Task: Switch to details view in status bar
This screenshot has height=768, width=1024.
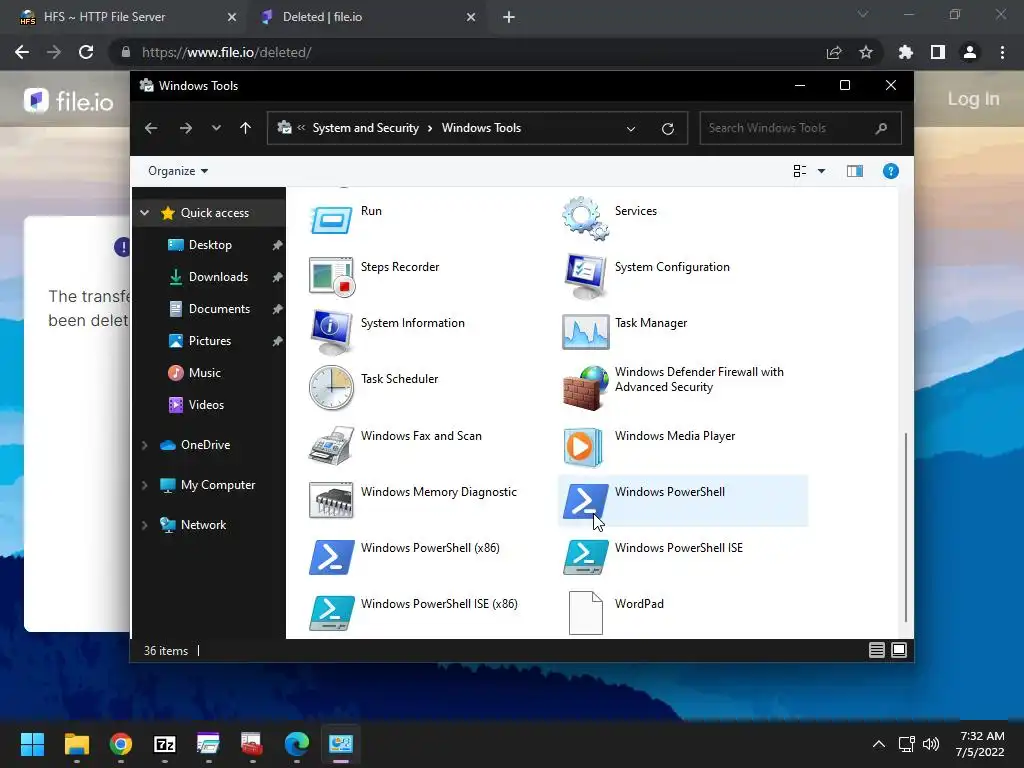Action: pyautogui.click(x=876, y=650)
